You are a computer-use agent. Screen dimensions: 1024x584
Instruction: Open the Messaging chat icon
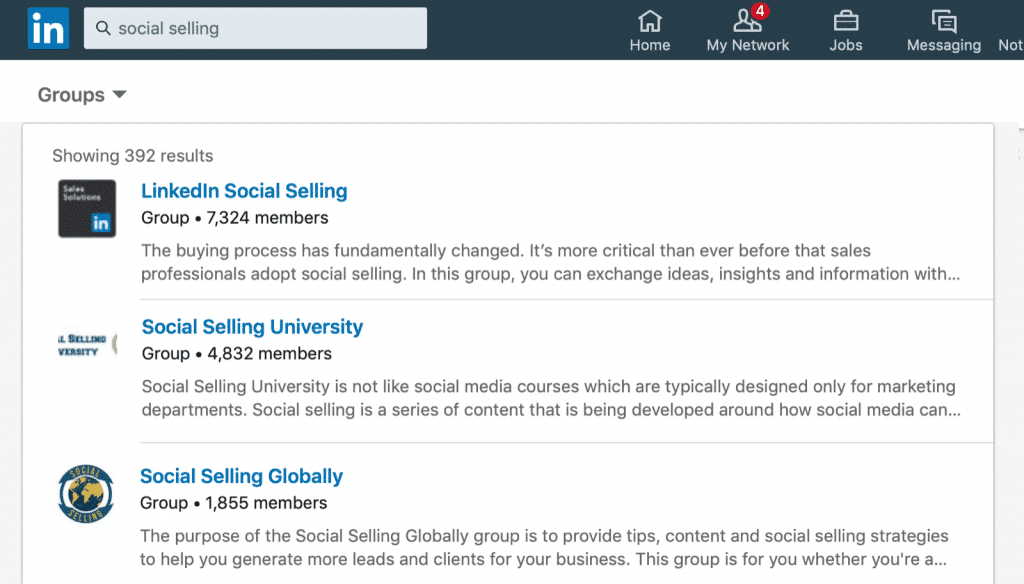(943, 20)
